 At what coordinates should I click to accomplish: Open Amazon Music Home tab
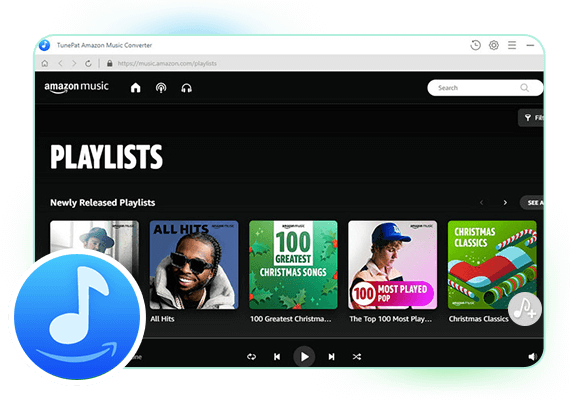click(x=136, y=88)
